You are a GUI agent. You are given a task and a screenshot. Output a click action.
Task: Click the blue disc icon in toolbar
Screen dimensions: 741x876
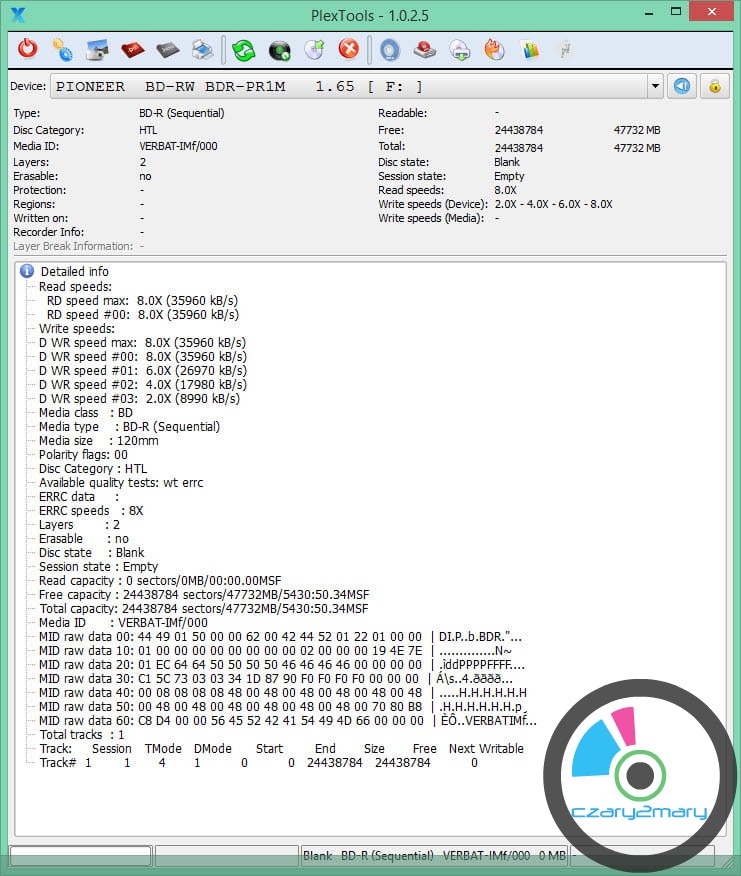(390, 49)
